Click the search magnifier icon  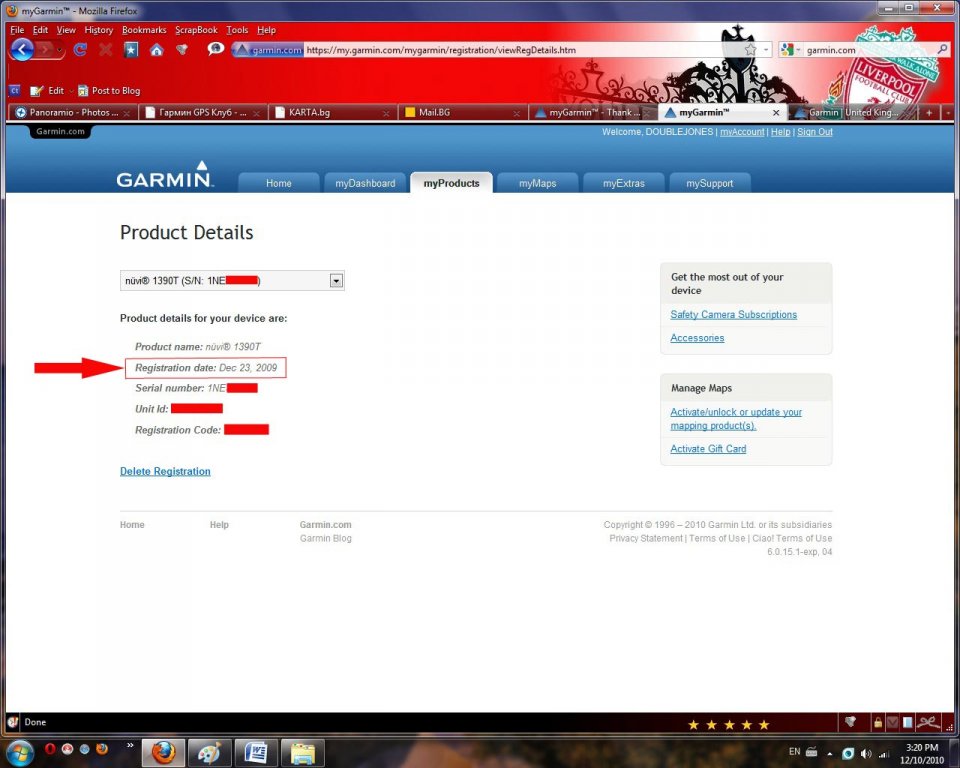click(x=942, y=50)
